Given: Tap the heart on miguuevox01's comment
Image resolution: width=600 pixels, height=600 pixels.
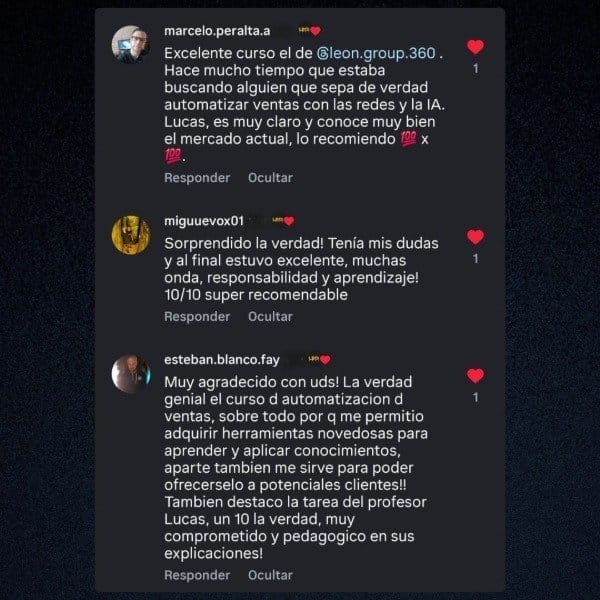Looking at the screenshot, I should point(475,237).
